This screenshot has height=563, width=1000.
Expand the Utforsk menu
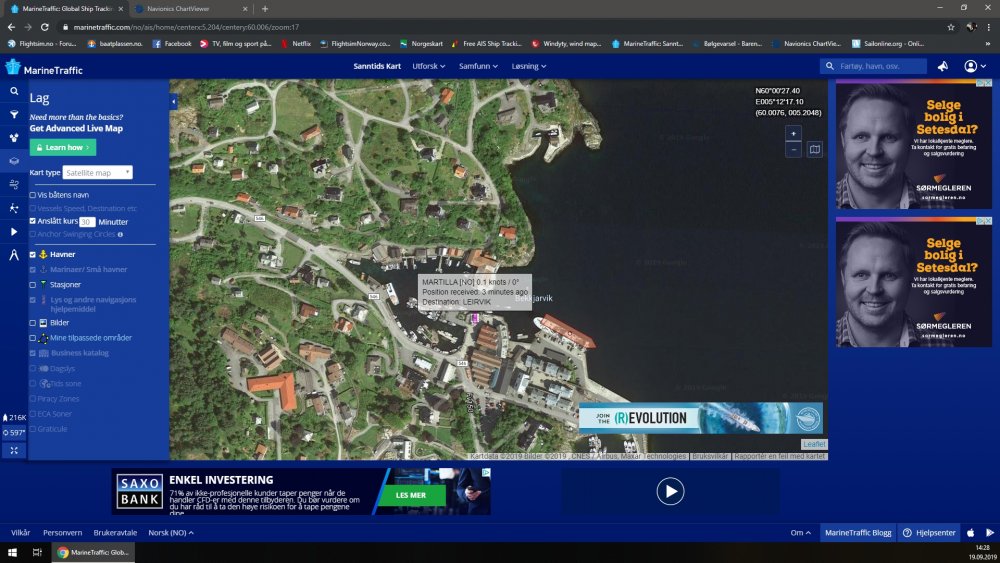(x=429, y=66)
